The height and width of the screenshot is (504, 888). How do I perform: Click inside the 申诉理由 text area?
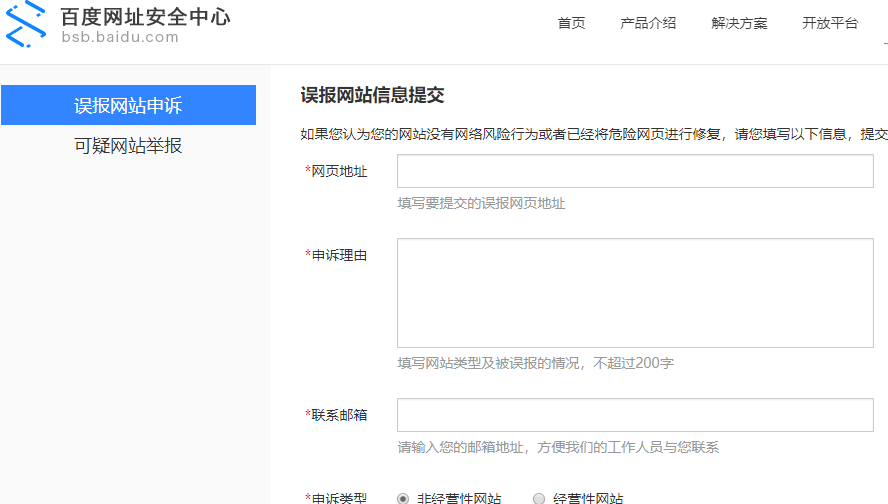click(x=635, y=292)
